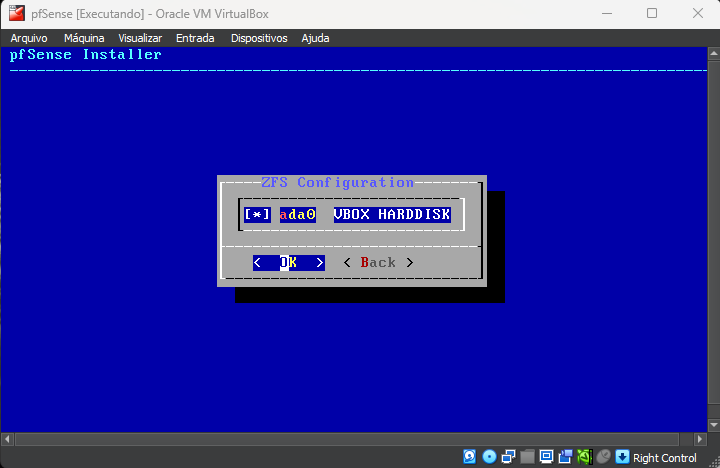Open the Ajuda menu
The image size is (720, 468).
point(315,38)
